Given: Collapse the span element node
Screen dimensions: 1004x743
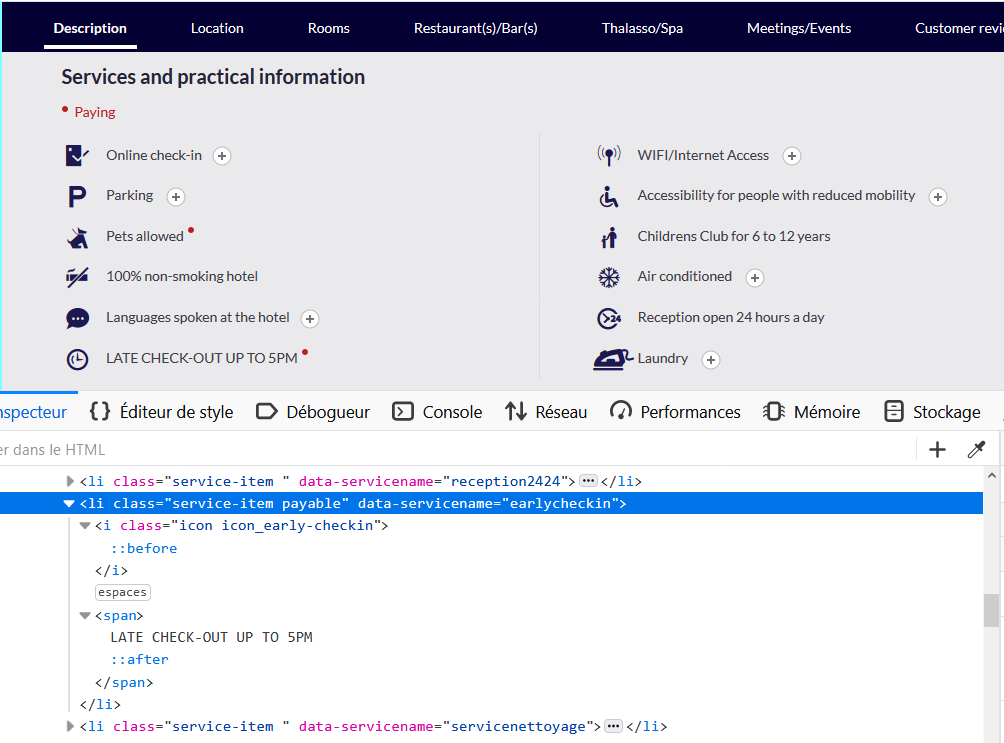Looking at the screenshot, I should [85, 615].
